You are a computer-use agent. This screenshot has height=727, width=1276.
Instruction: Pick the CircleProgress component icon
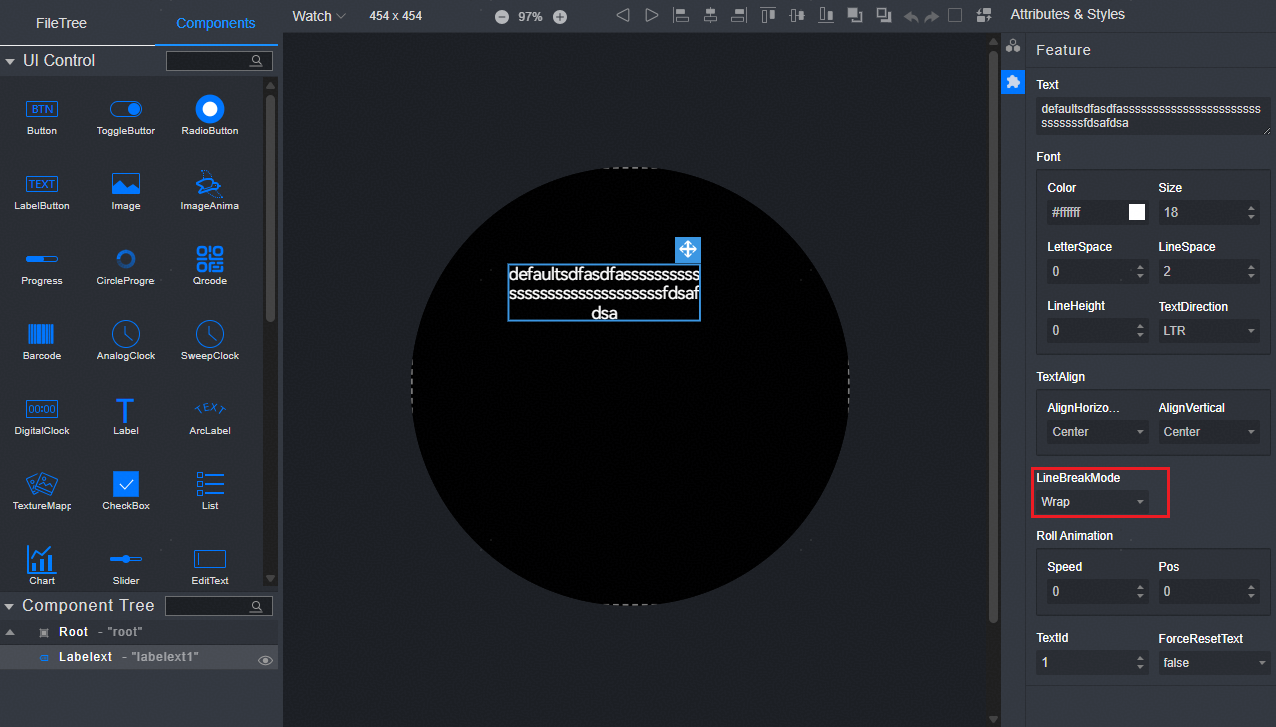coord(126,259)
